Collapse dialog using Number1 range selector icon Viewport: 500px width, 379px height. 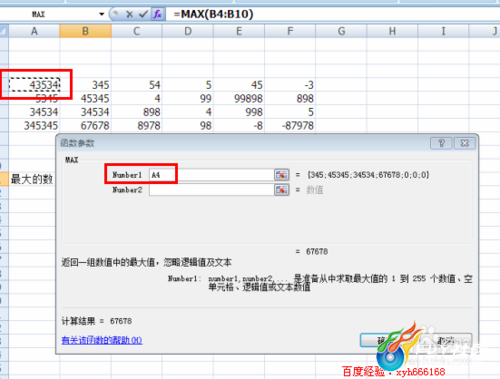(x=281, y=175)
